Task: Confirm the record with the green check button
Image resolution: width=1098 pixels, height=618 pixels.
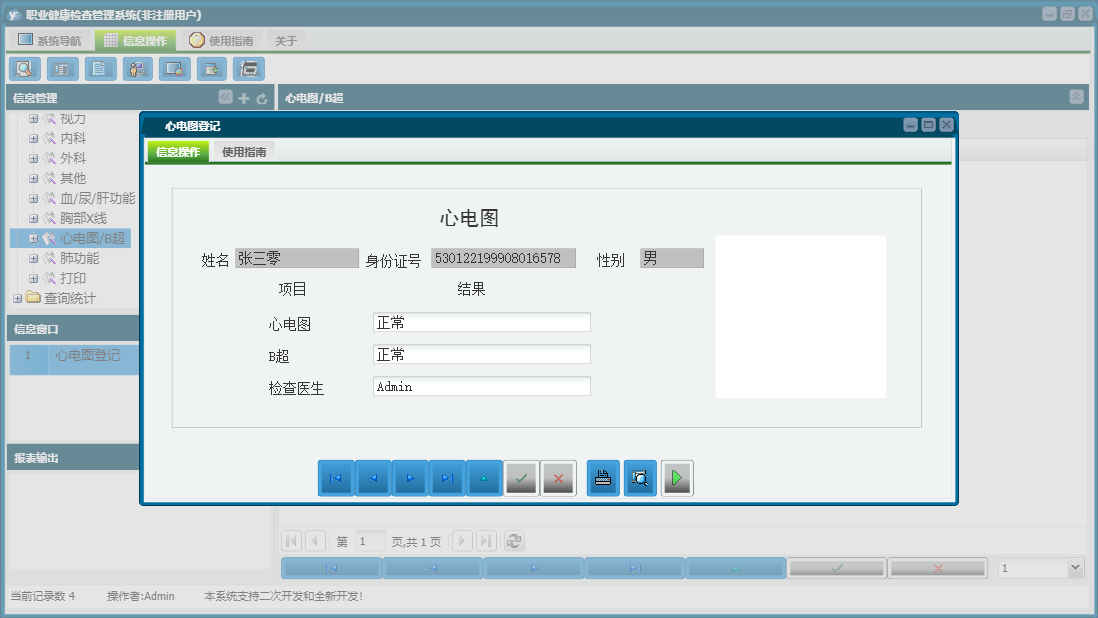Action: click(521, 478)
